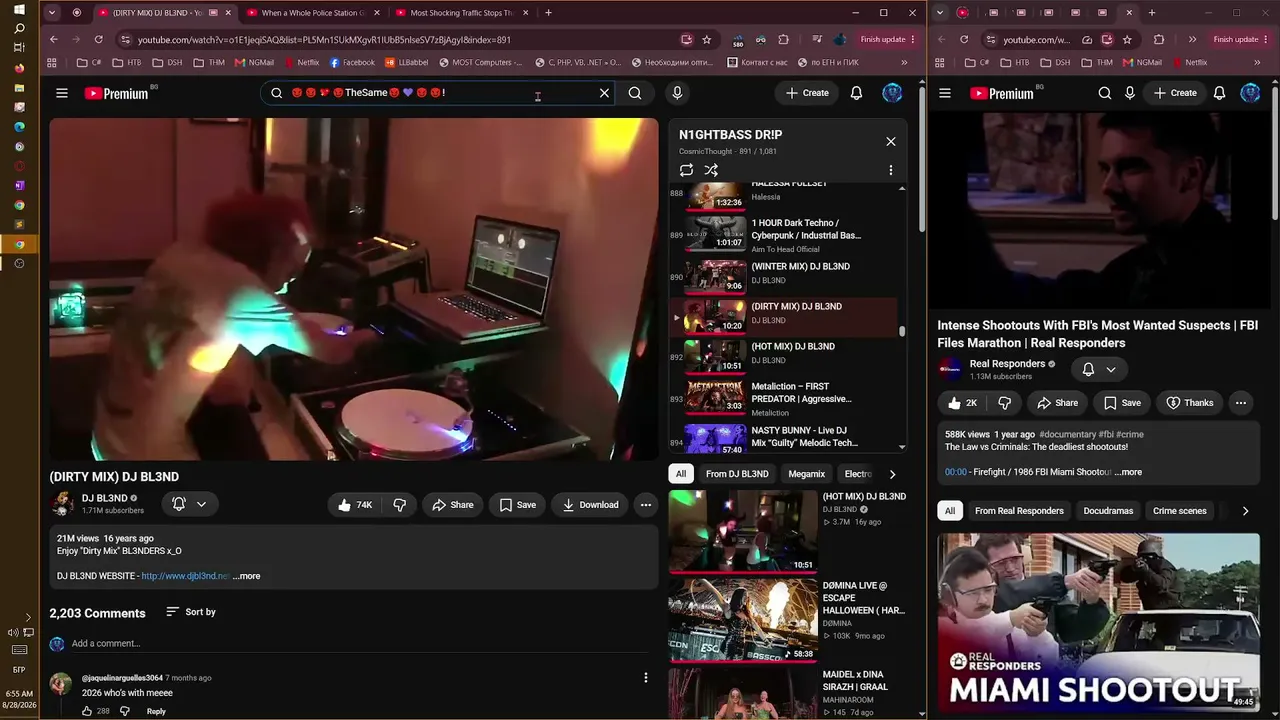
Task: Select 'Crime scenes' chip in right window
Action: coord(1180,511)
